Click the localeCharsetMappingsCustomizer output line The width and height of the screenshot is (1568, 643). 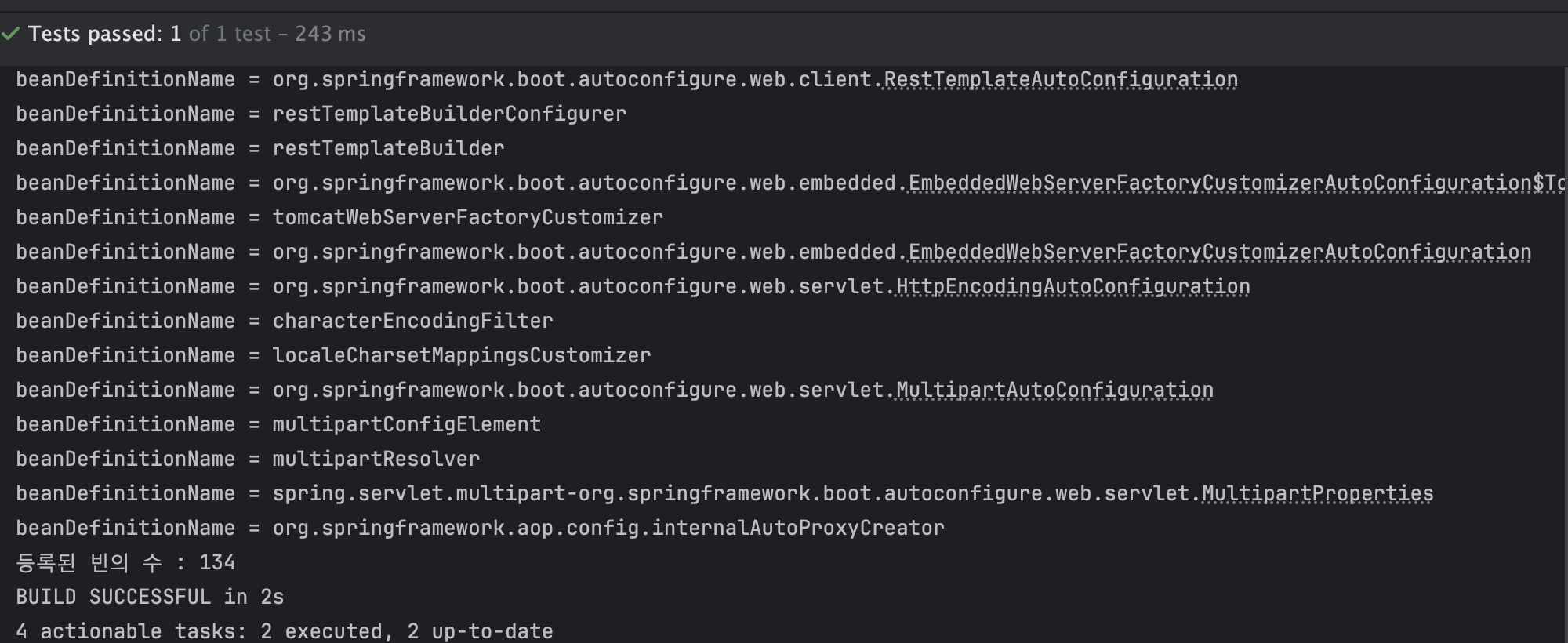pyautogui.click(x=333, y=356)
